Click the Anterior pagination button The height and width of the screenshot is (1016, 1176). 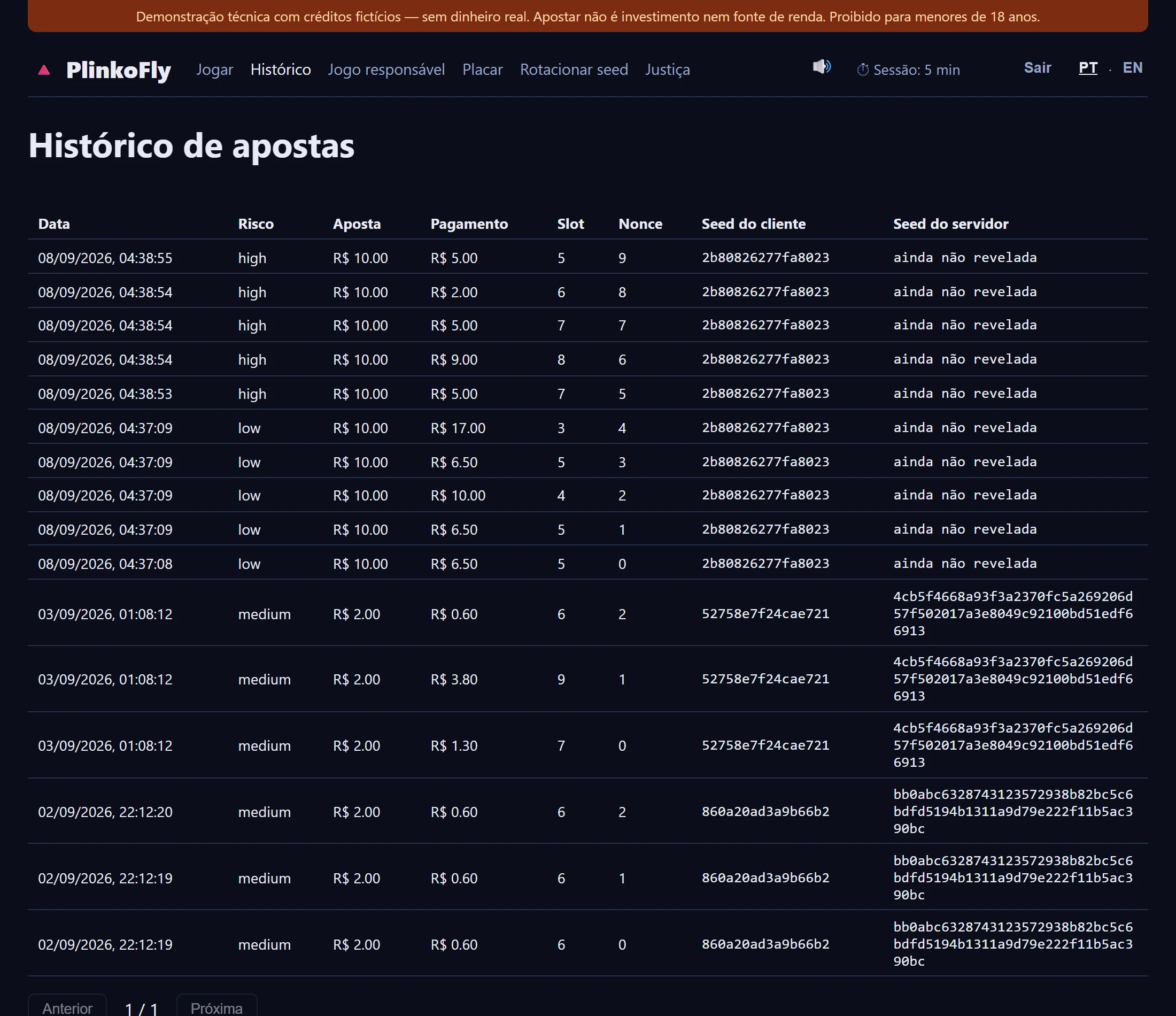pyautogui.click(x=67, y=1006)
